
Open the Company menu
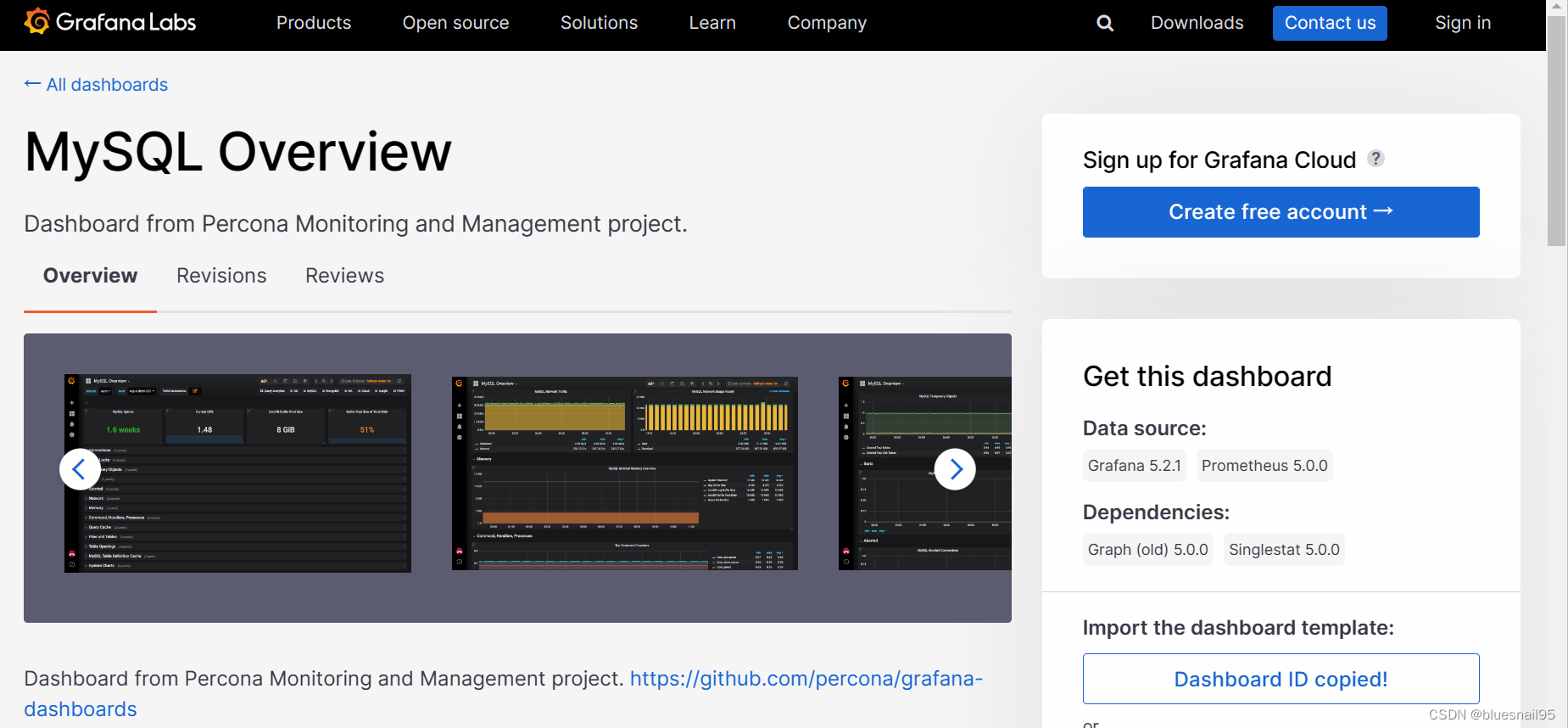click(827, 23)
